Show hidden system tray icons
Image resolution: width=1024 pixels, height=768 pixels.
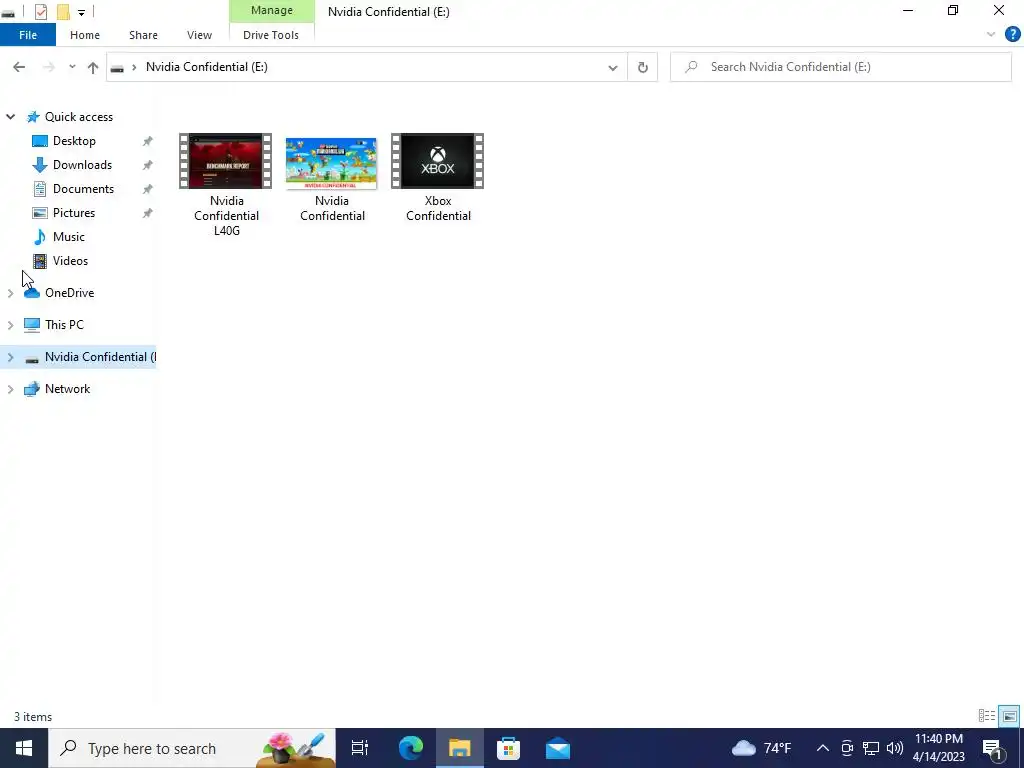click(823, 748)
